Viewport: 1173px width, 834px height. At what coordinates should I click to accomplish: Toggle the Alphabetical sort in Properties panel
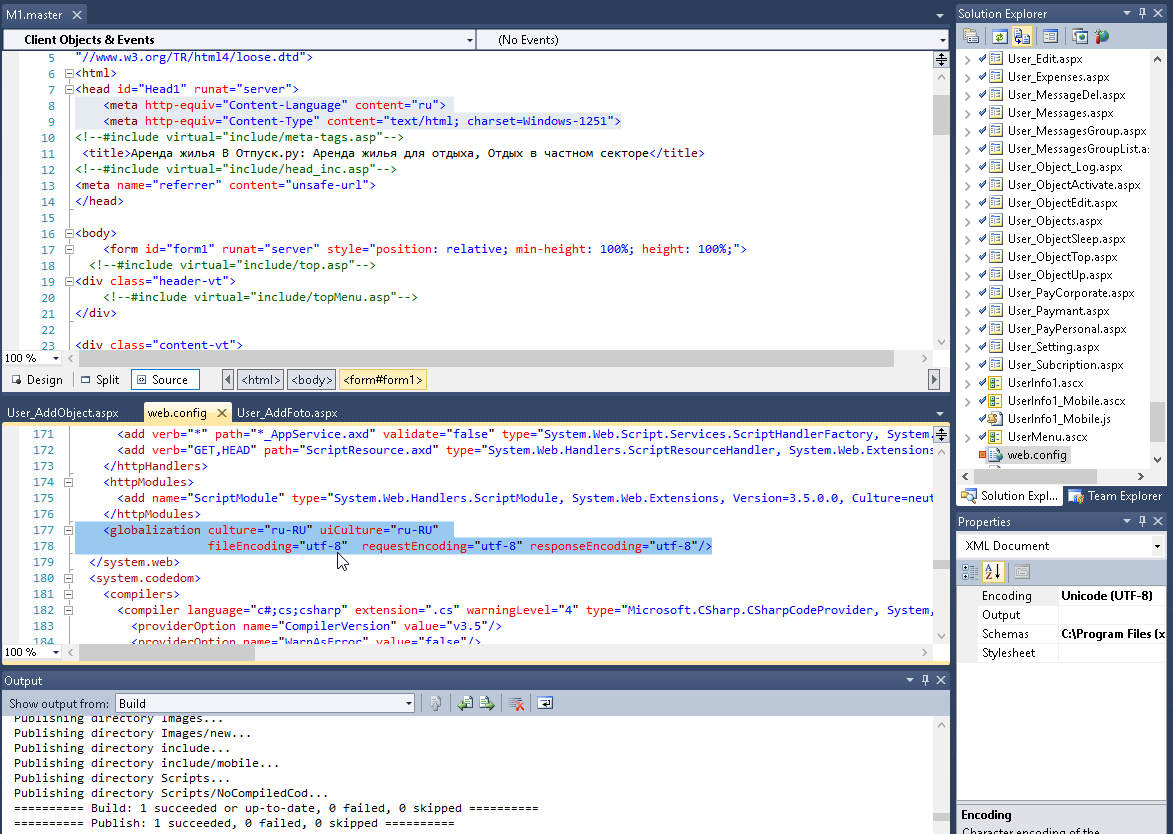[993, 572]
